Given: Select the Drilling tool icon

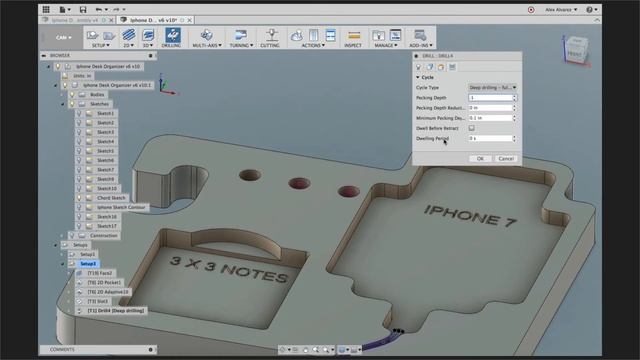Looking at the screenshot, I should click(x=173, y=35).
